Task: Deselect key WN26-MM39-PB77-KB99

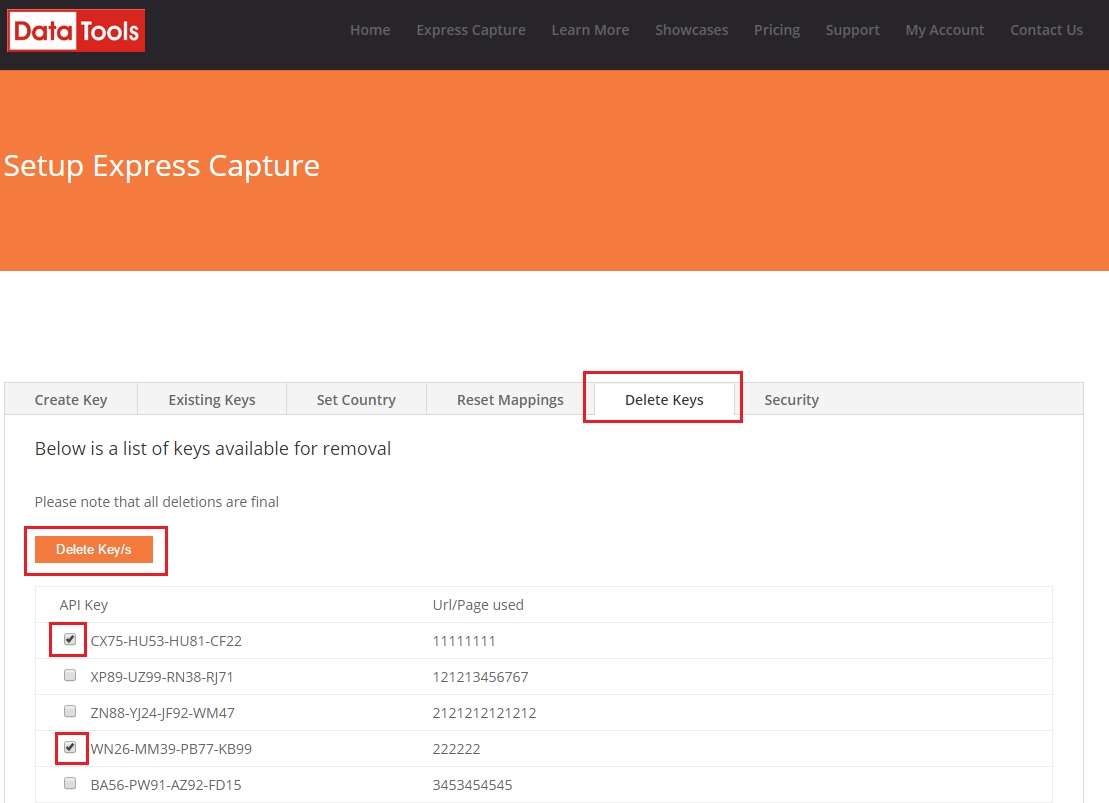Action: click(x=70, y=747)
